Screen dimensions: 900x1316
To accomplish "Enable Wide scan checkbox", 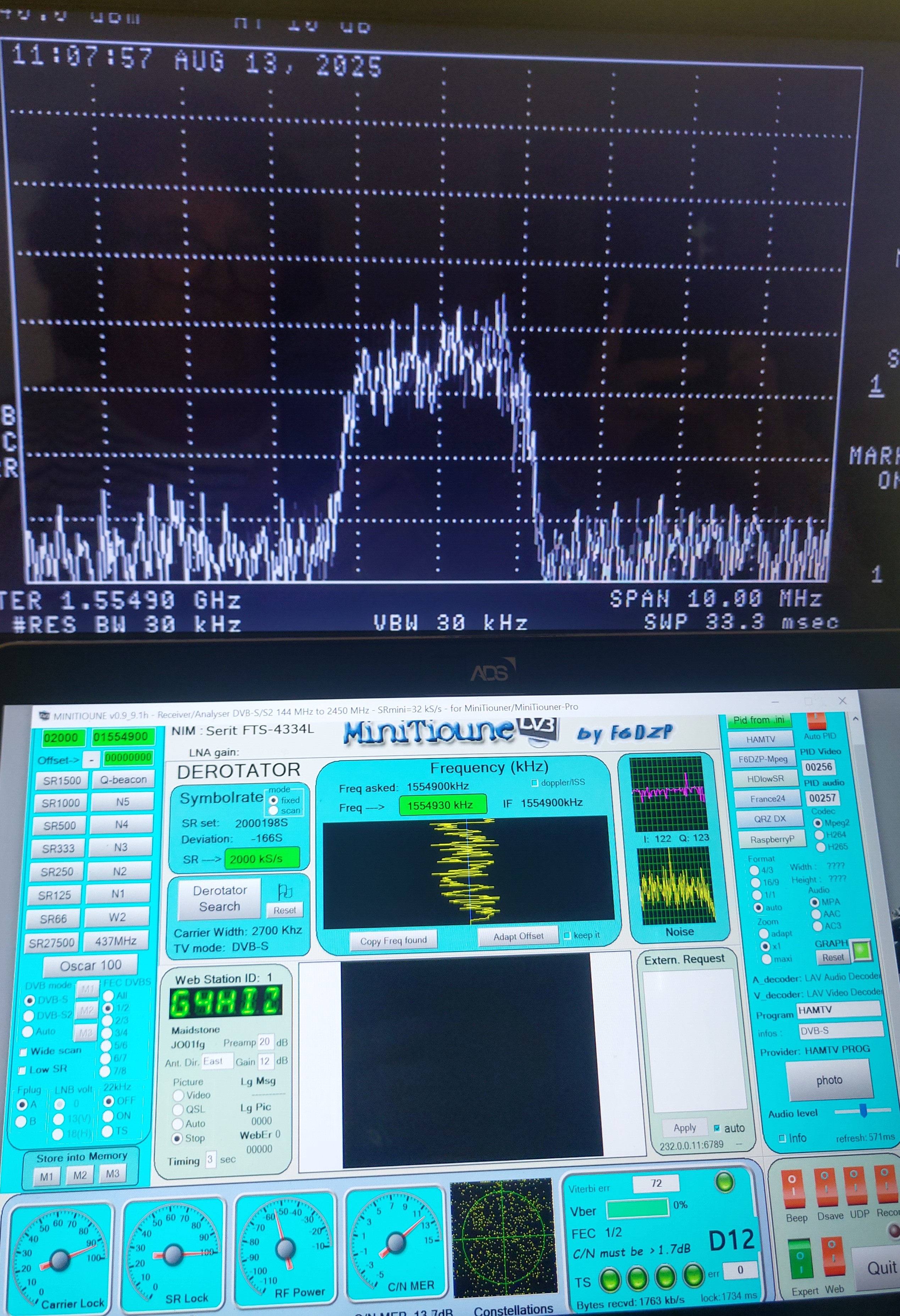I will 23,1052.
